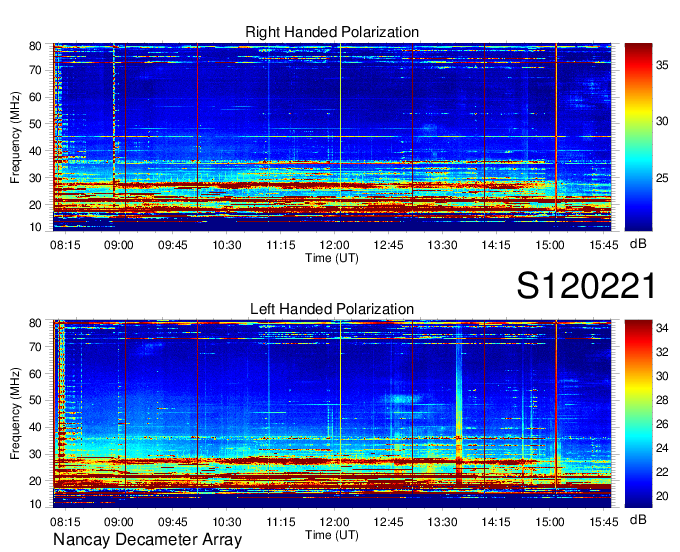Image resolution: width=680 pixels, height=552 pixels.
Task: Click the 40 frequency tick of bottom plot
Action: point(36,427)
